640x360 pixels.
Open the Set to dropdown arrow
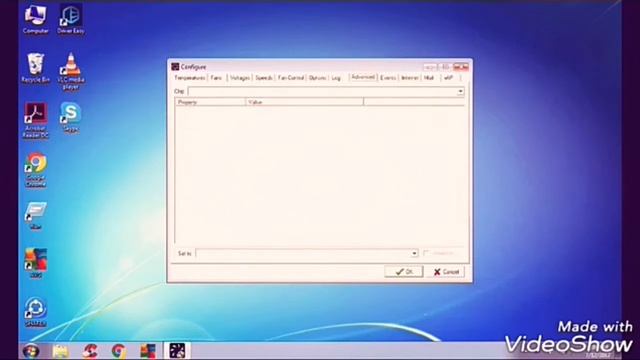point(414,253)
